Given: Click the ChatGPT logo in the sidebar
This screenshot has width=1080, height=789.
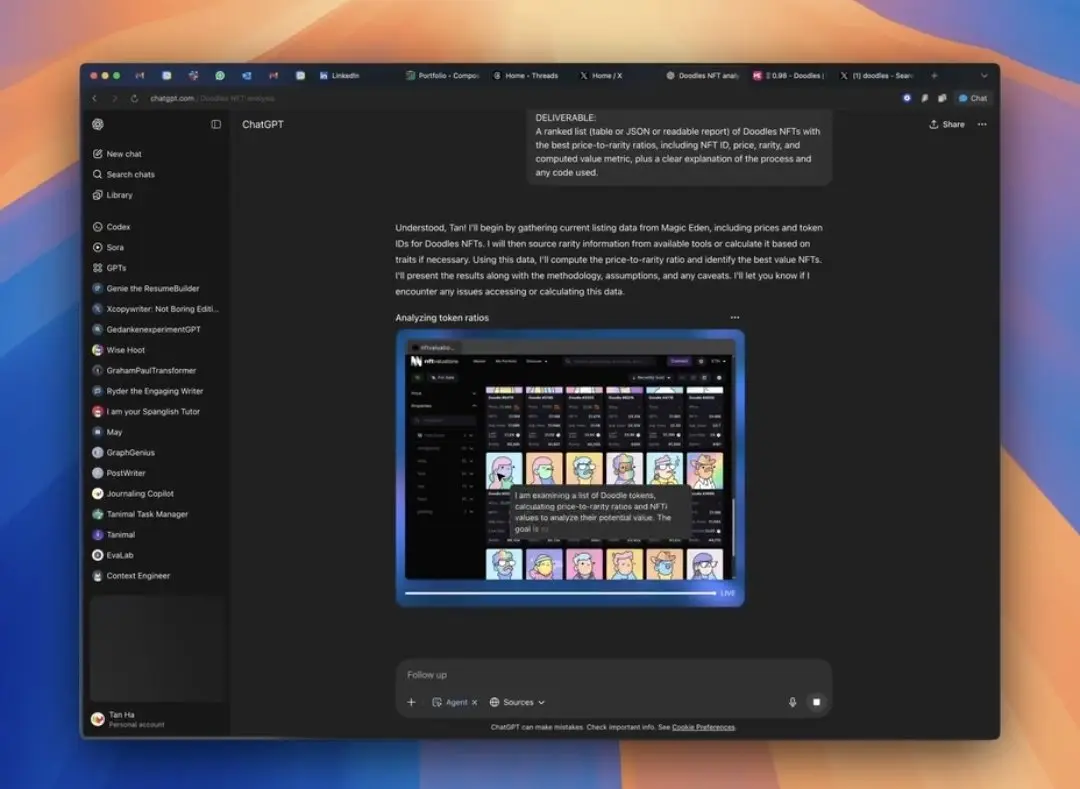Looking at the screenshot, I should pos(98,124).
